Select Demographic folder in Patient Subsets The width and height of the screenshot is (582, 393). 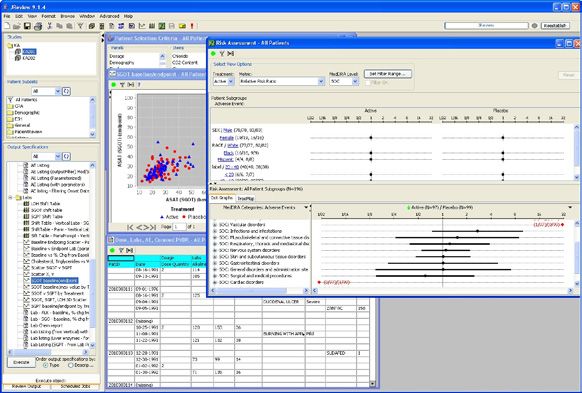(27, 112)
